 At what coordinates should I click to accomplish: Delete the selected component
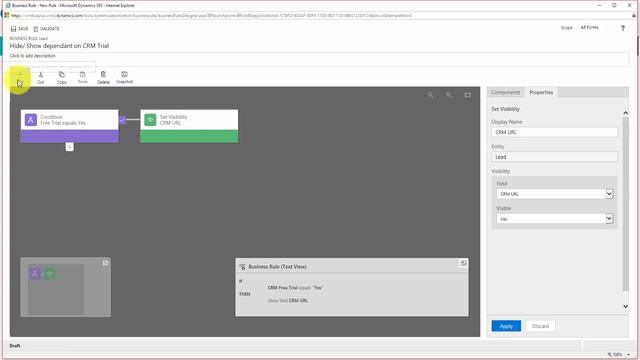pyautogui.click(x=103, y=78)
